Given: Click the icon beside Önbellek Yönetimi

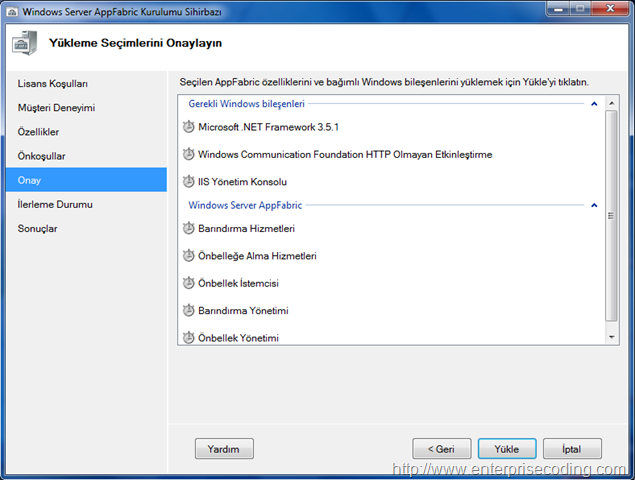Looking at the screenshot, I should (188, 337).
